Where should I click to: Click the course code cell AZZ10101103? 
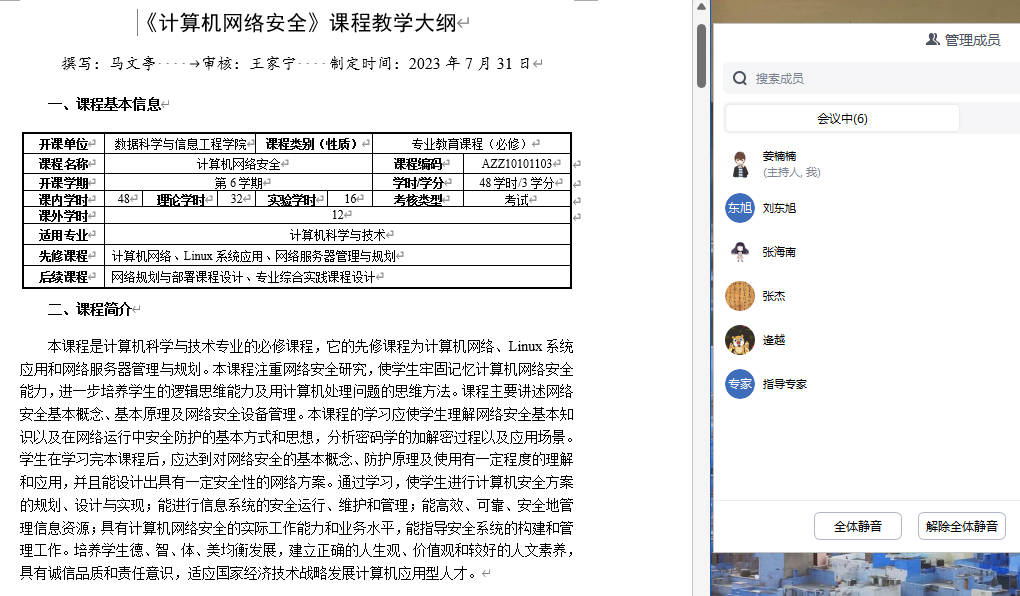(517, 164)
